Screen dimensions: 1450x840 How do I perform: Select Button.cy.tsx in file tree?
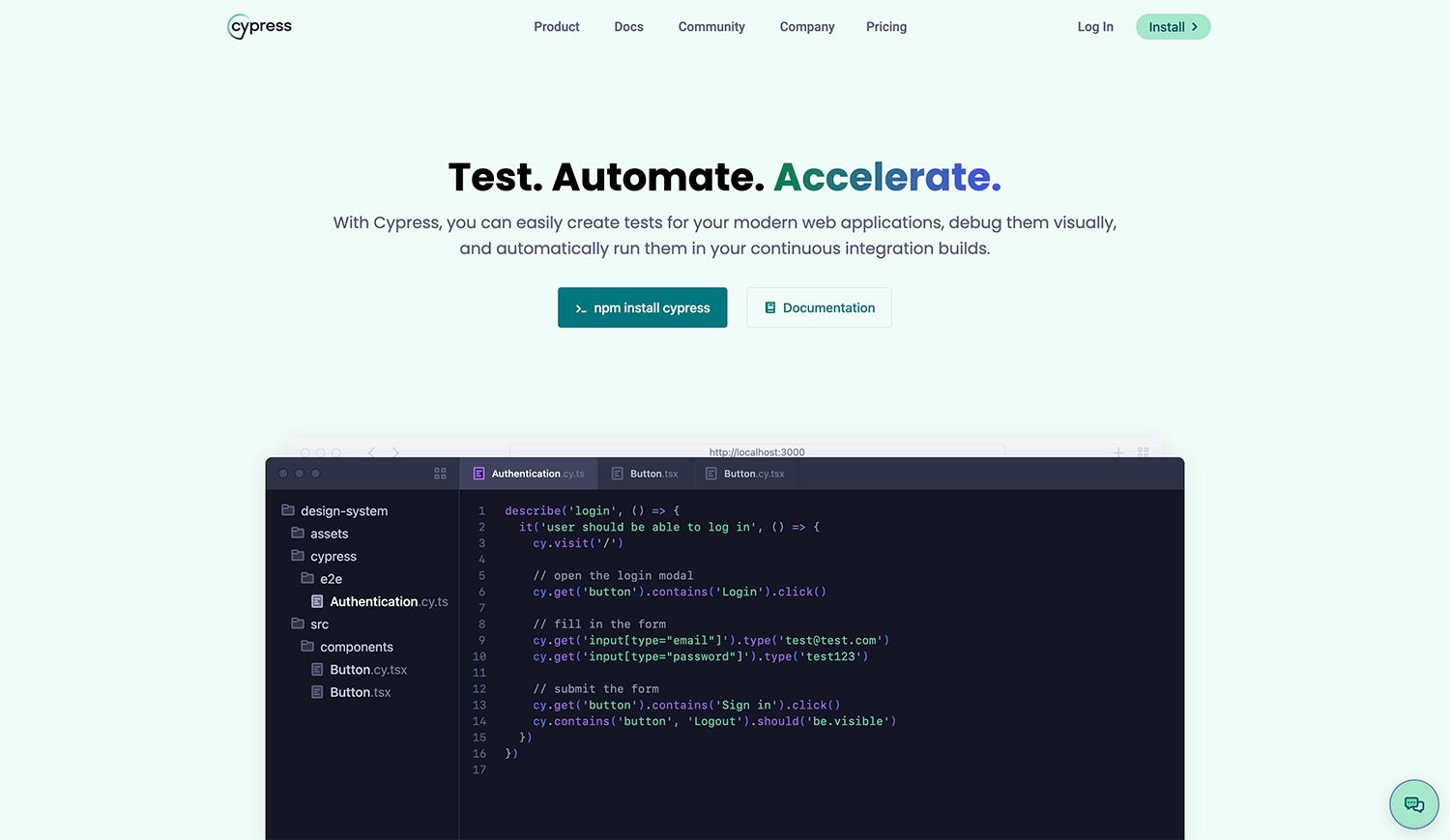(x=359, y=670)
